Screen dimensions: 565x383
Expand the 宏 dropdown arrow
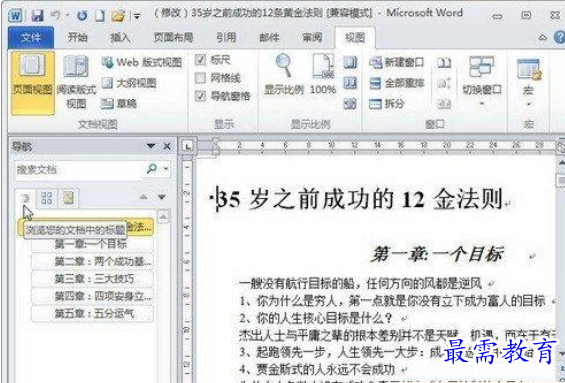[528, 104]
